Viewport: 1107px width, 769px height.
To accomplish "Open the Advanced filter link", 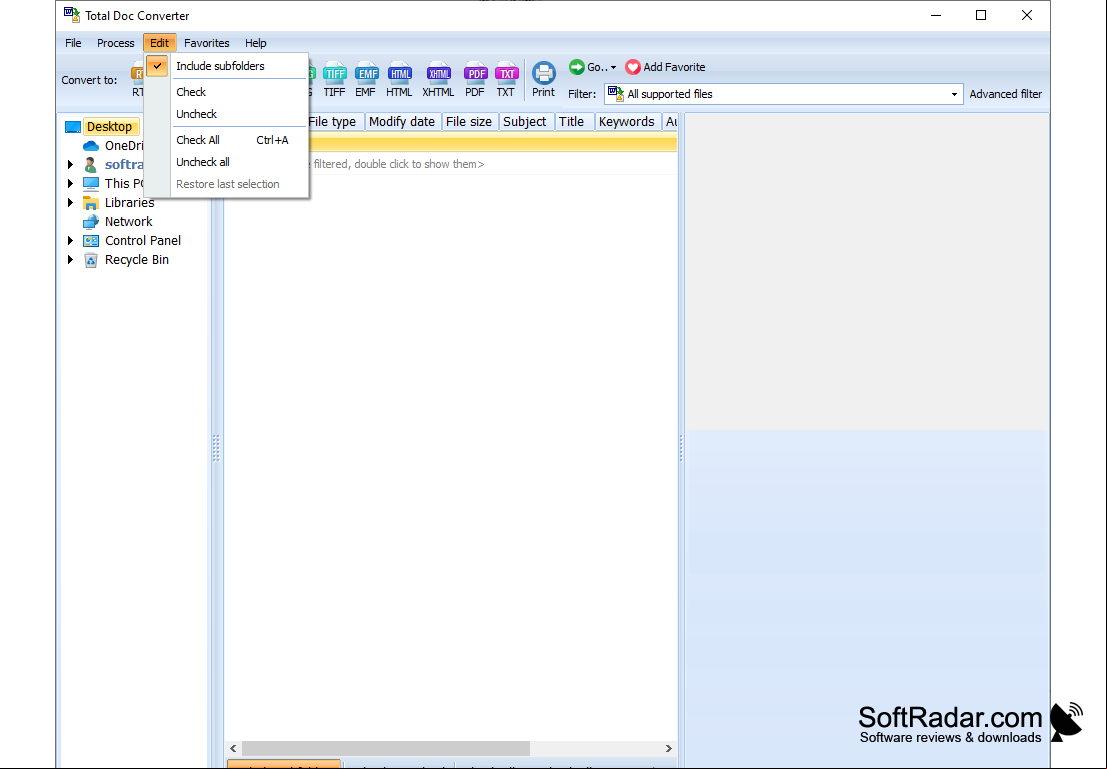I will click(x=1005, y=94).
